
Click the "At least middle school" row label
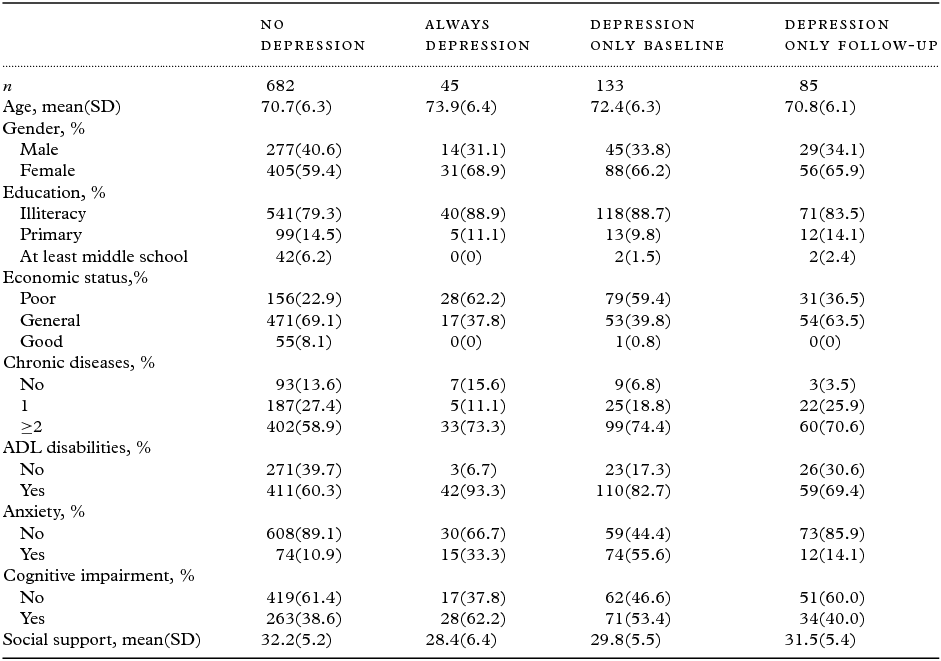coord(104,256)
